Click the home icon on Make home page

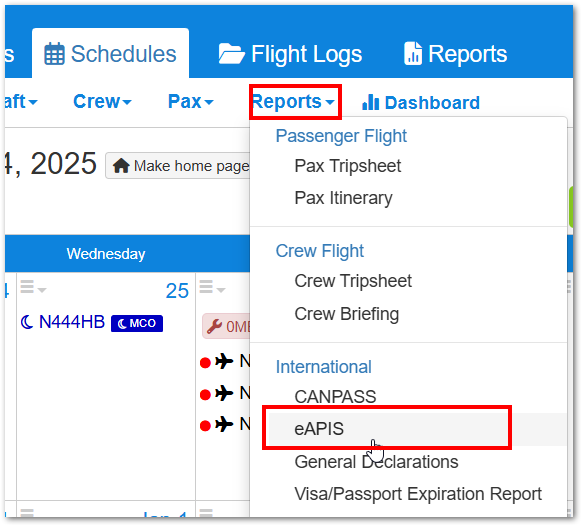pos(121,166)
